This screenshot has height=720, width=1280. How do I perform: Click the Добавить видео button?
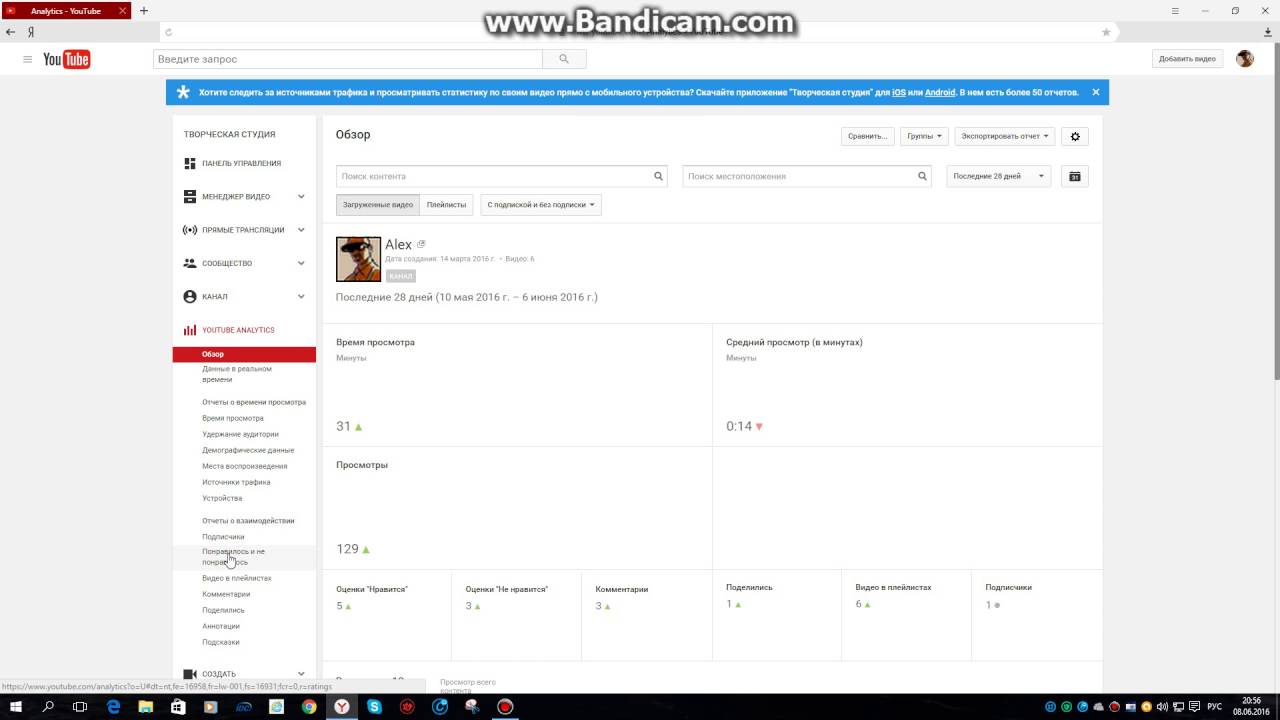(1187, 59)
